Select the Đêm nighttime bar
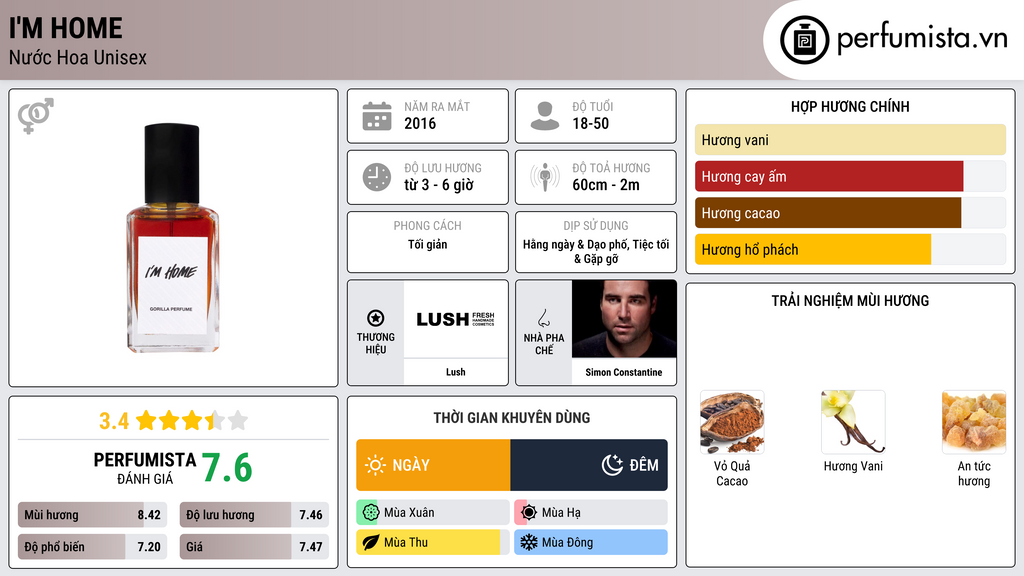Image resolution: width=1024 pixels, height=576 pixels. click(589, 465)
